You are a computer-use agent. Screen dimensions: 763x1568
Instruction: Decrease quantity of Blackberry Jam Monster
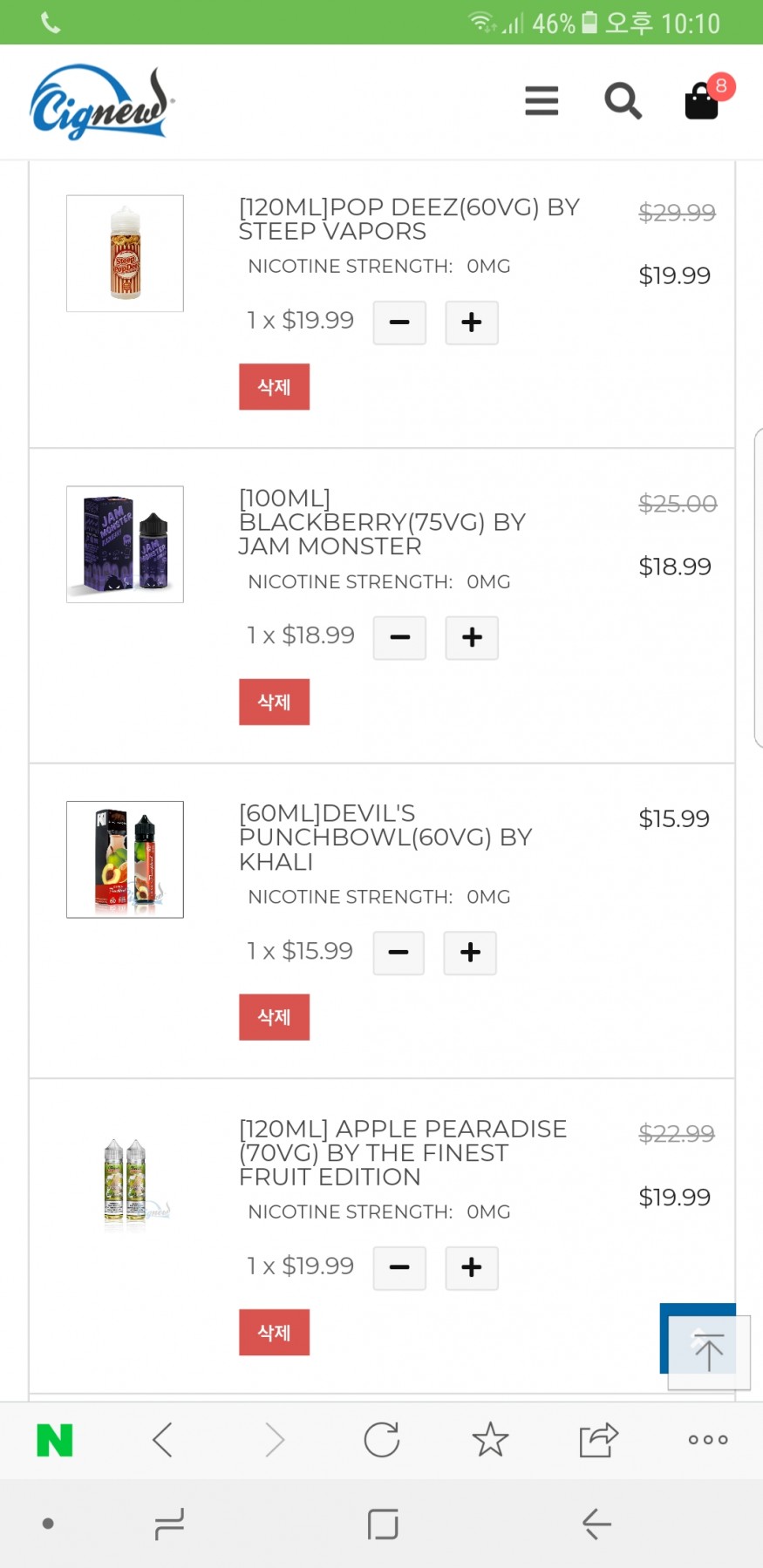pos(399,638)
